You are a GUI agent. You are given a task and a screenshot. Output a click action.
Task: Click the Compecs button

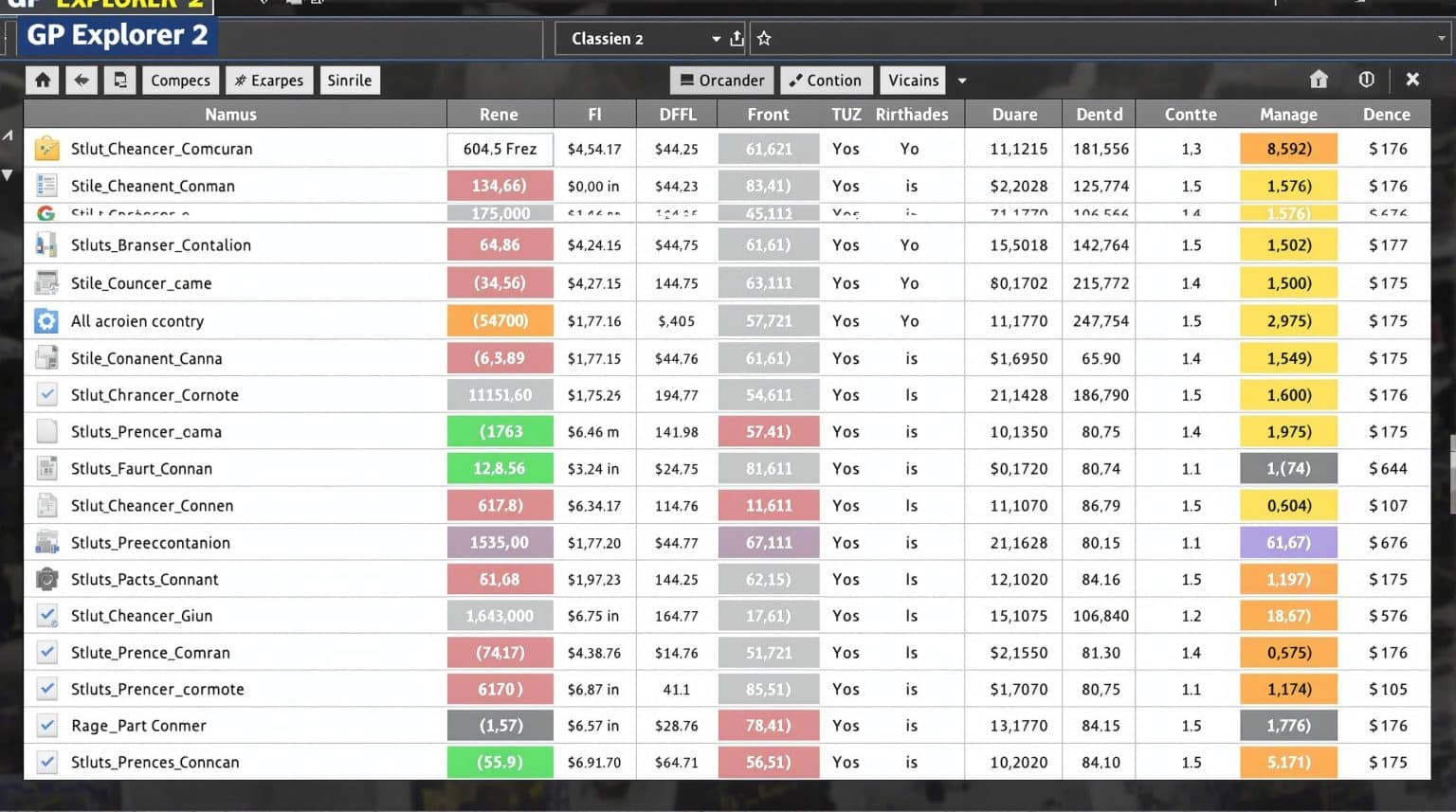coord(180,81)
